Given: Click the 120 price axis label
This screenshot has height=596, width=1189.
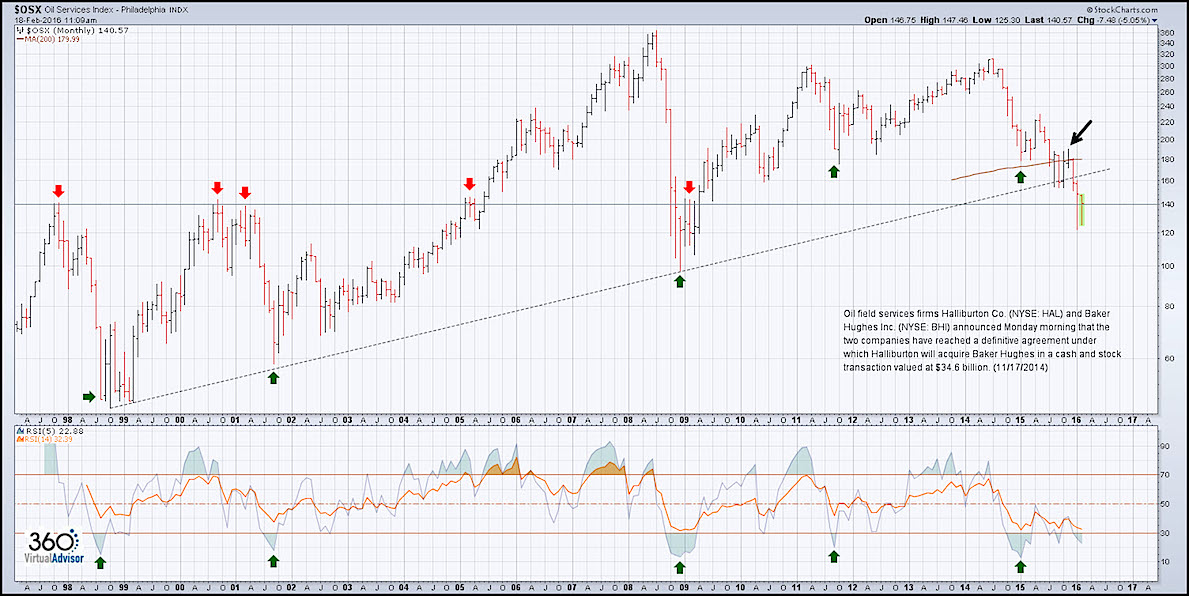Looking at the screenshot, I should click(x=1167, y=233).
